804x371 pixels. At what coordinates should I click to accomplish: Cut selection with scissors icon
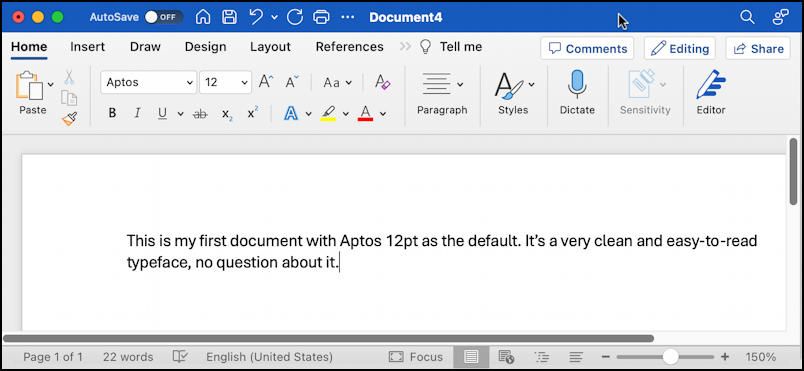pyautogui.click(x=69, y=77)
